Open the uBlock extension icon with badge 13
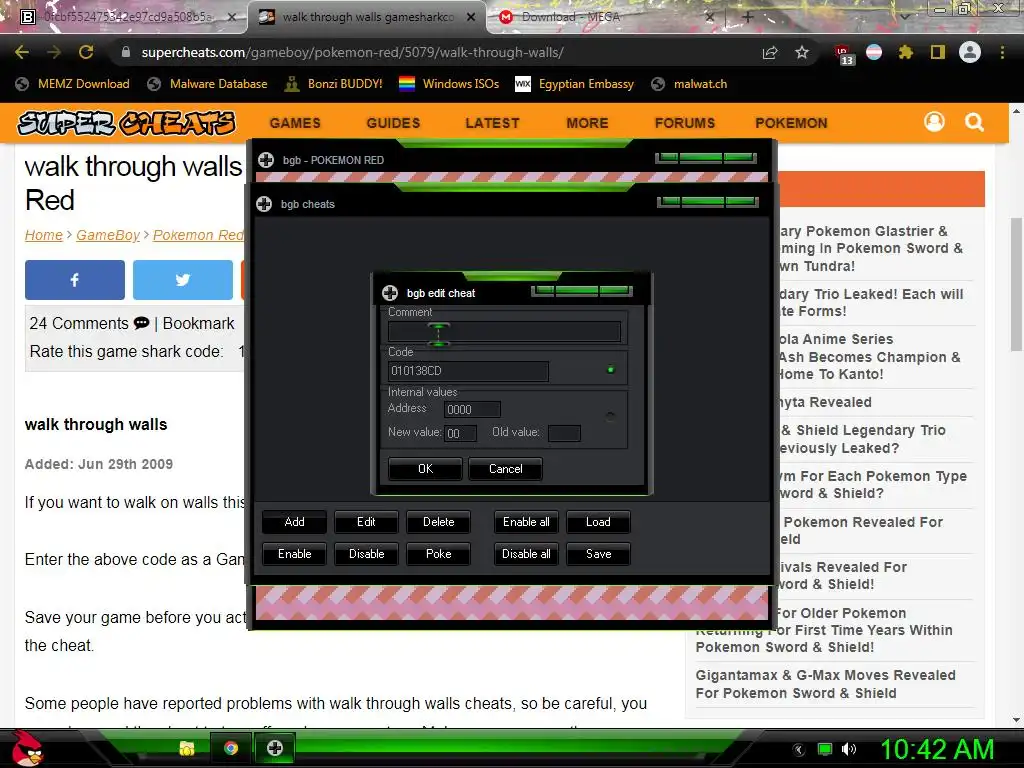 (x=843, y=54)
